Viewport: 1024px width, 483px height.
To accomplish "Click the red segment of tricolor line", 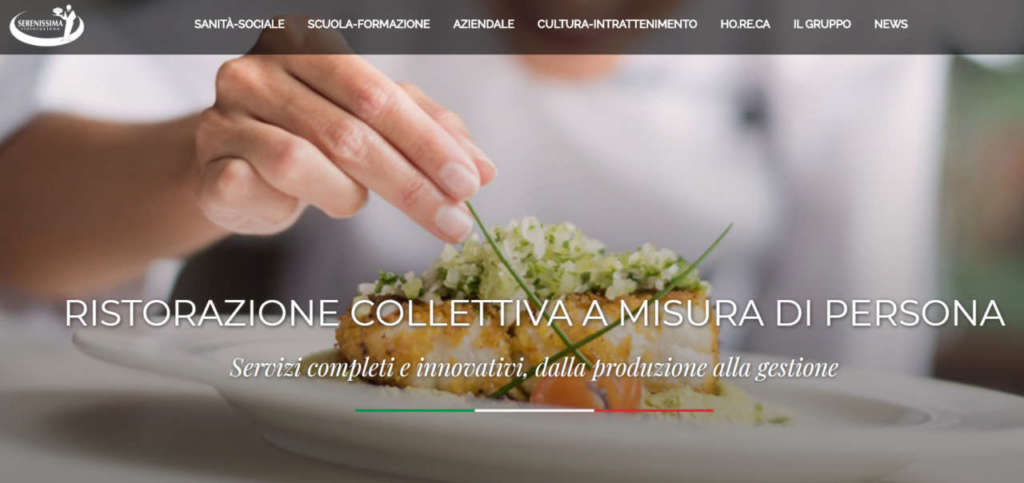I will pyautogui.click(x=654, y=411).
